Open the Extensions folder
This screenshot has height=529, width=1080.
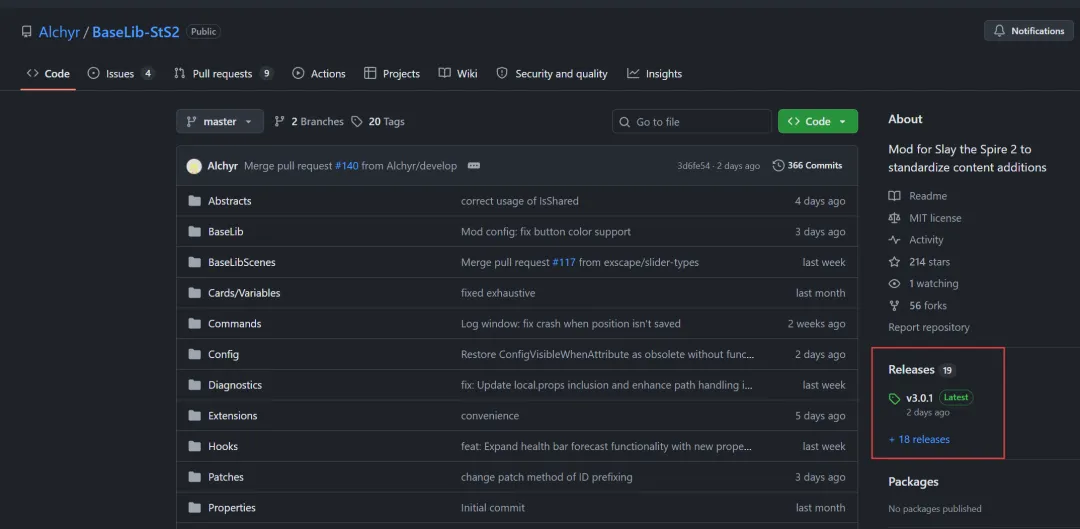(x=232, y=415)
